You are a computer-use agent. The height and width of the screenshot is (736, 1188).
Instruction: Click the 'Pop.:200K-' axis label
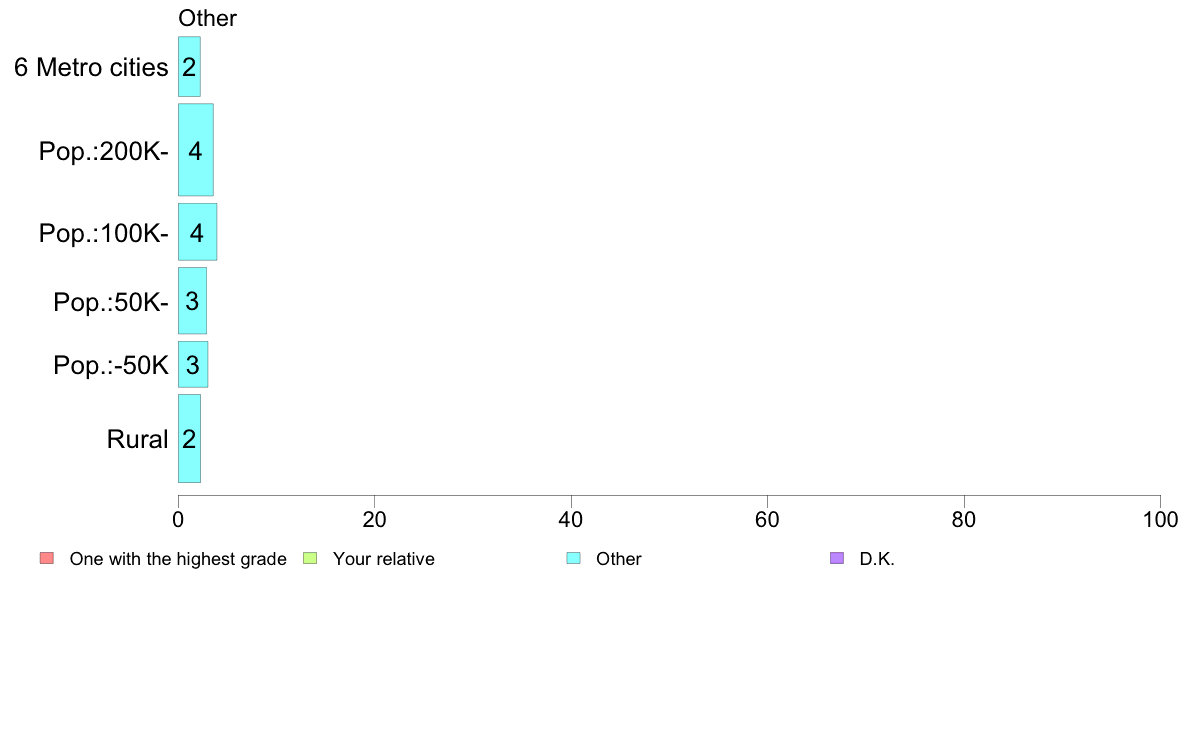104,152
